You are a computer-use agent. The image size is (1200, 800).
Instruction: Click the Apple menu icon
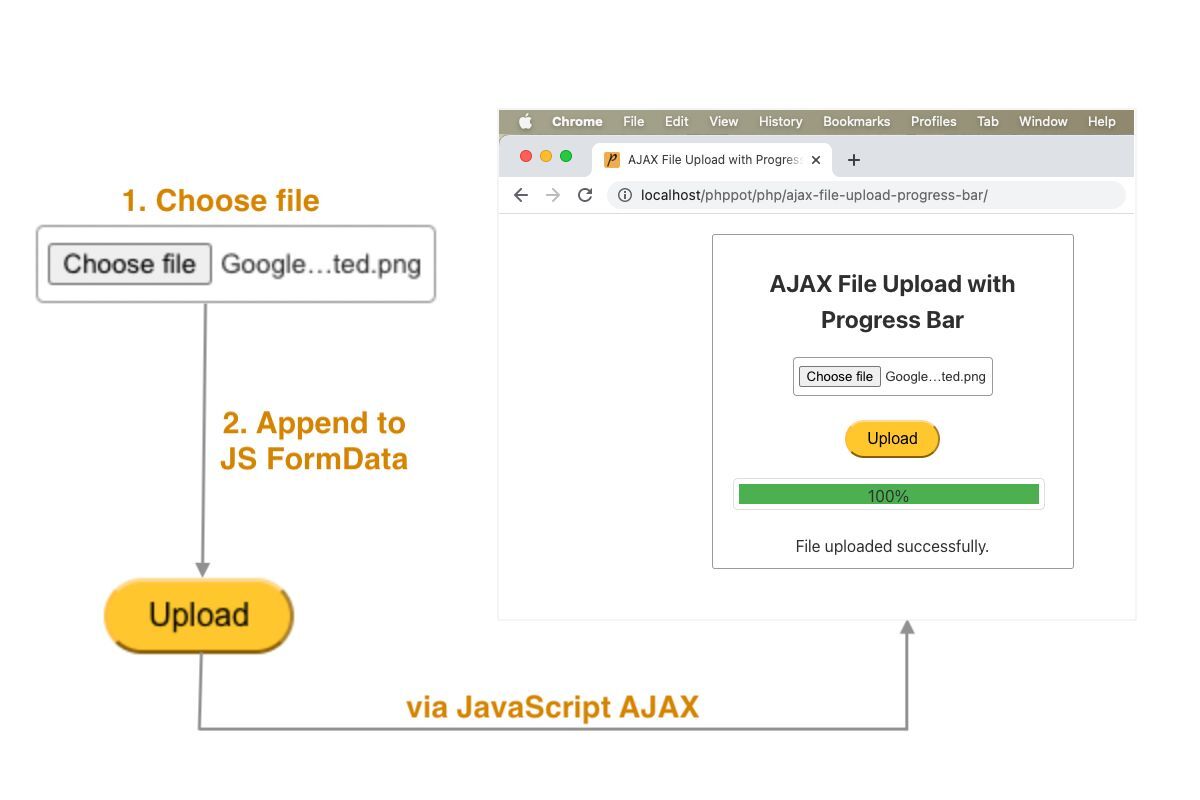tap(525, 121)
